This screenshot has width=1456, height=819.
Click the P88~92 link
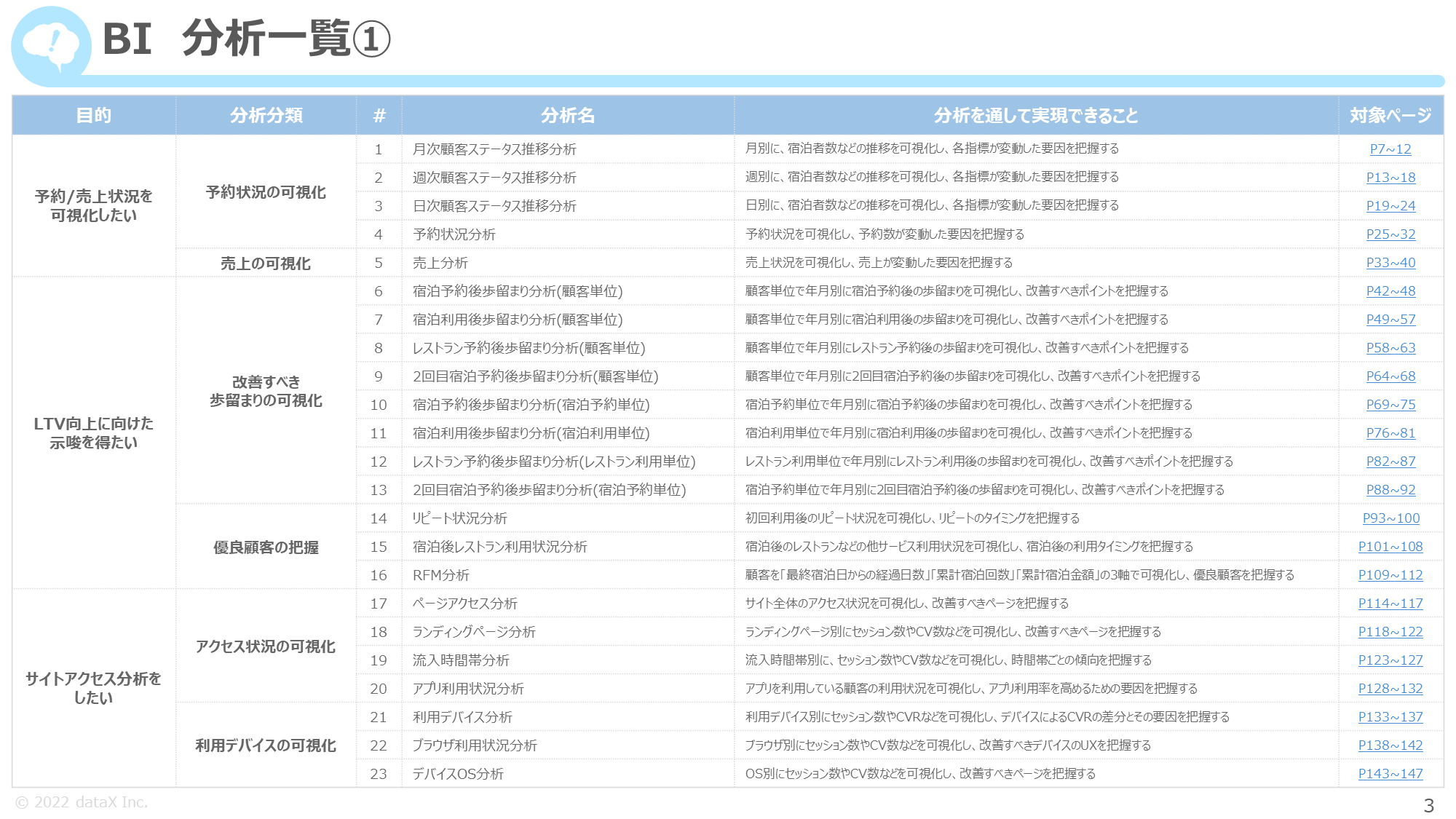click(x=1390, y=490)
